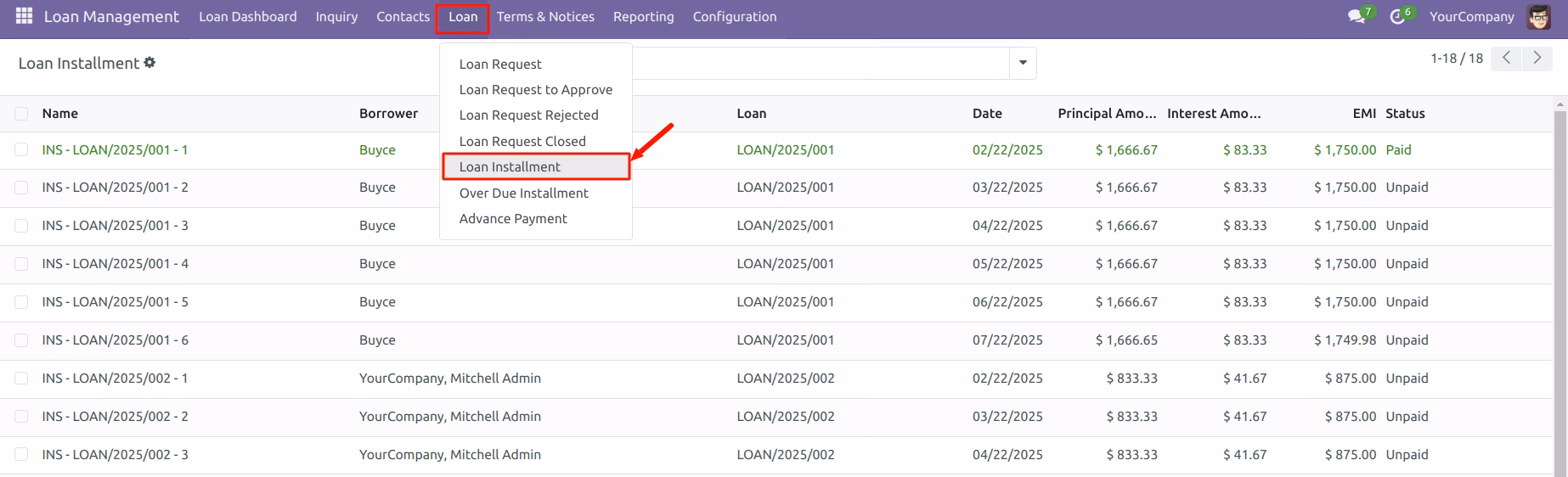The width and height of the screenshot is (1568, 477).
Task: Sort by Name column header
Action: 60,114
